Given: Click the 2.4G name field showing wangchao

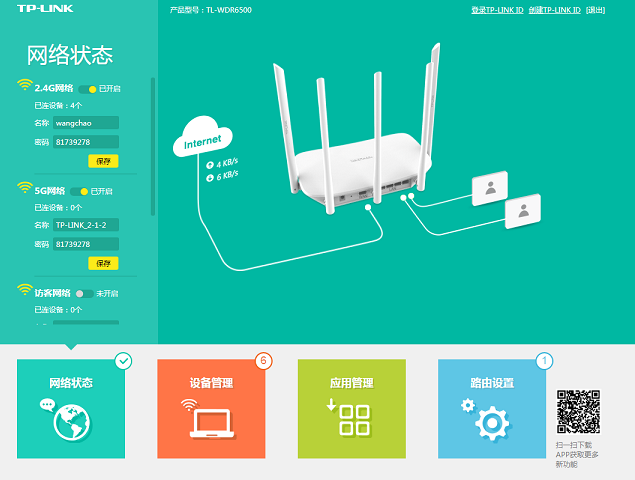Looking at the screenshot, I should (x=85, y=123).
